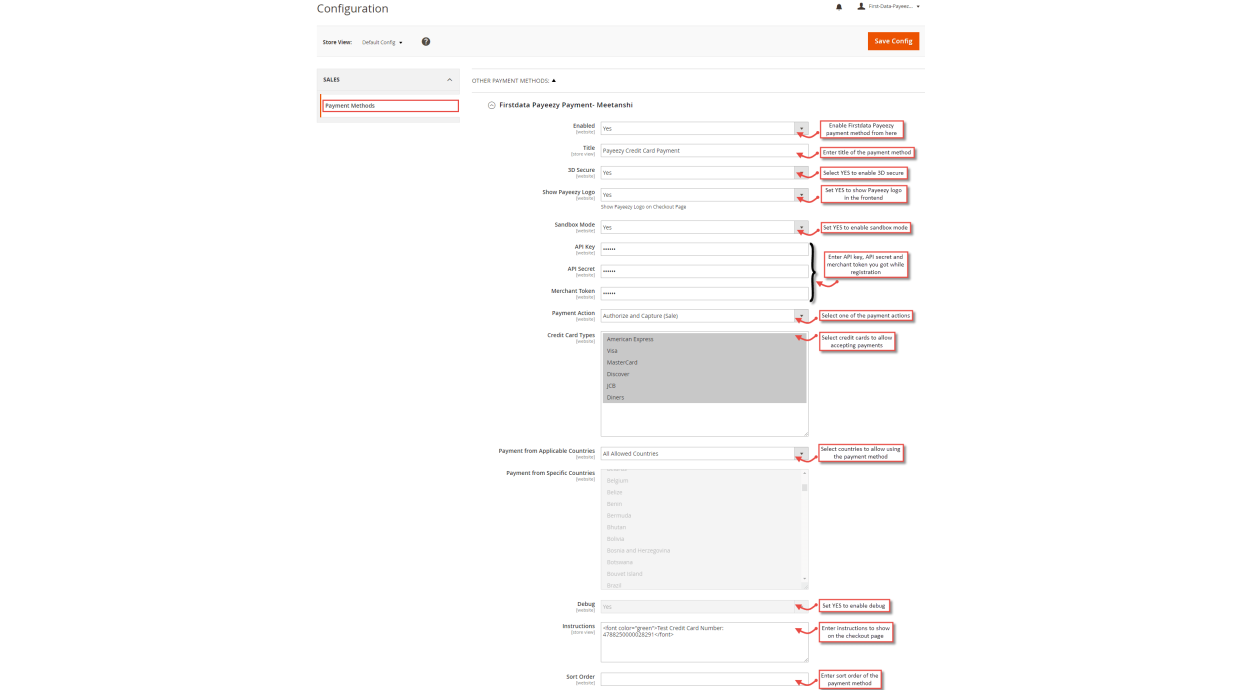
Task: Click the countries list scroll-down arrow
Action: [804, 580]
